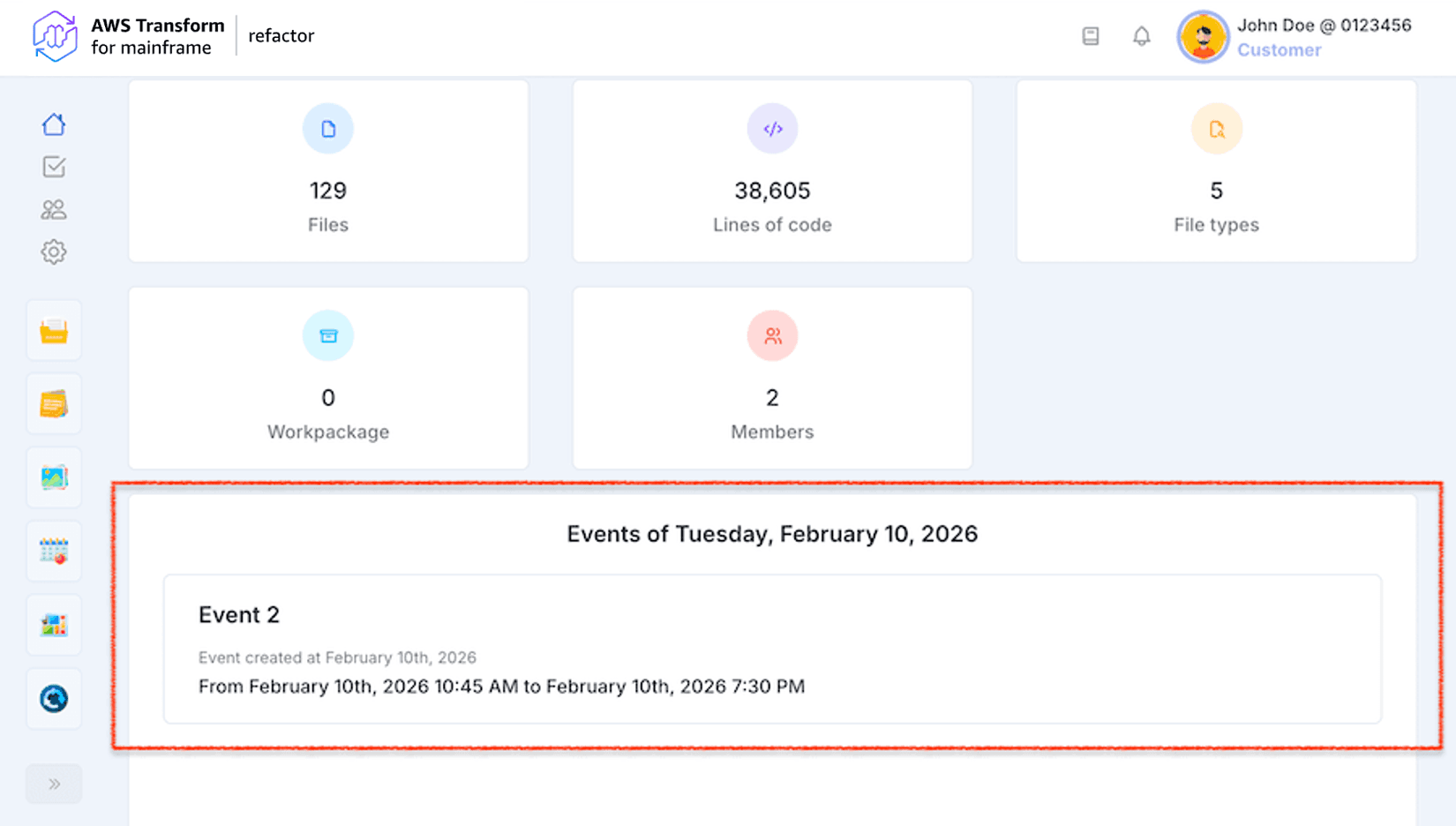The image size is (1456, 826).
Task: Open the picture gallery app icon
Action: coord(54,477)
